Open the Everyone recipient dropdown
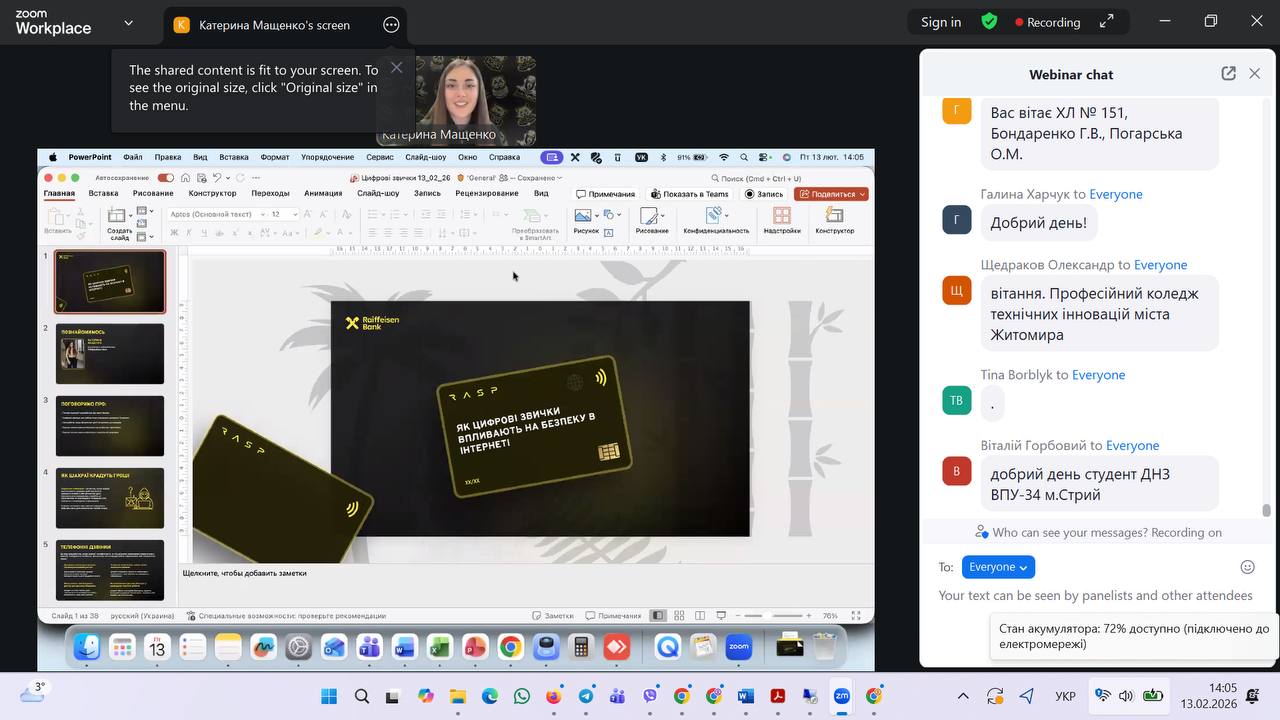 (998, 567)
